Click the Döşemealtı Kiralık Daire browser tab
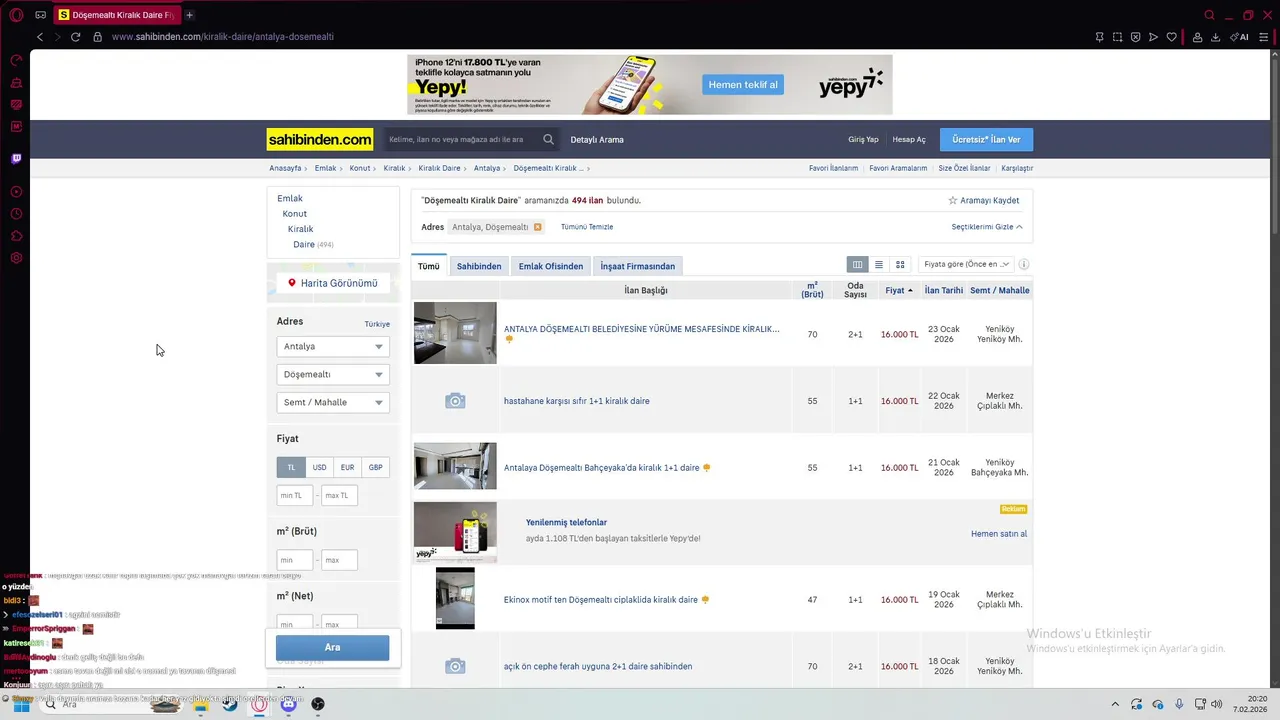 point(115,15)
